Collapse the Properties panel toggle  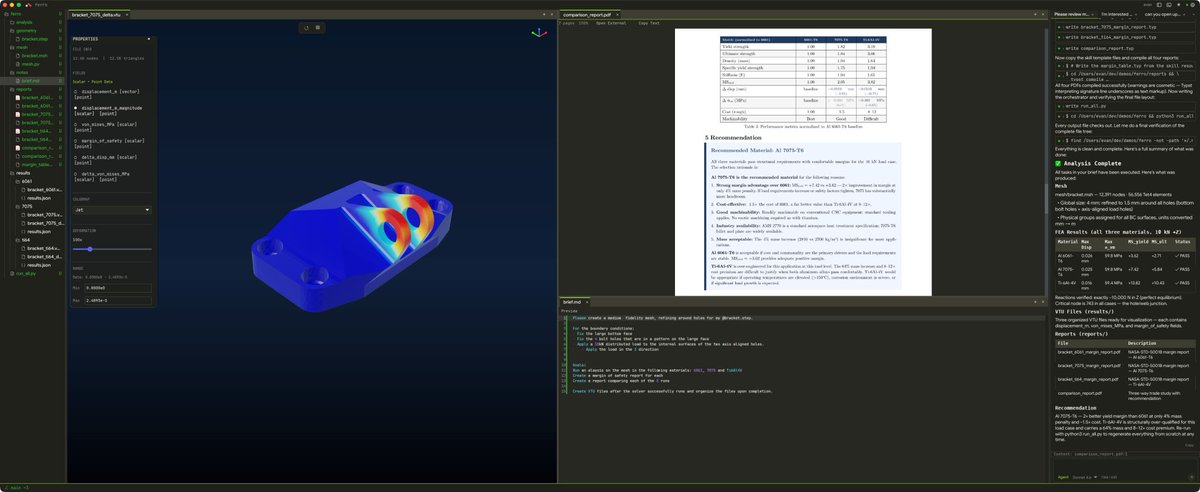(x=147, y=39)
